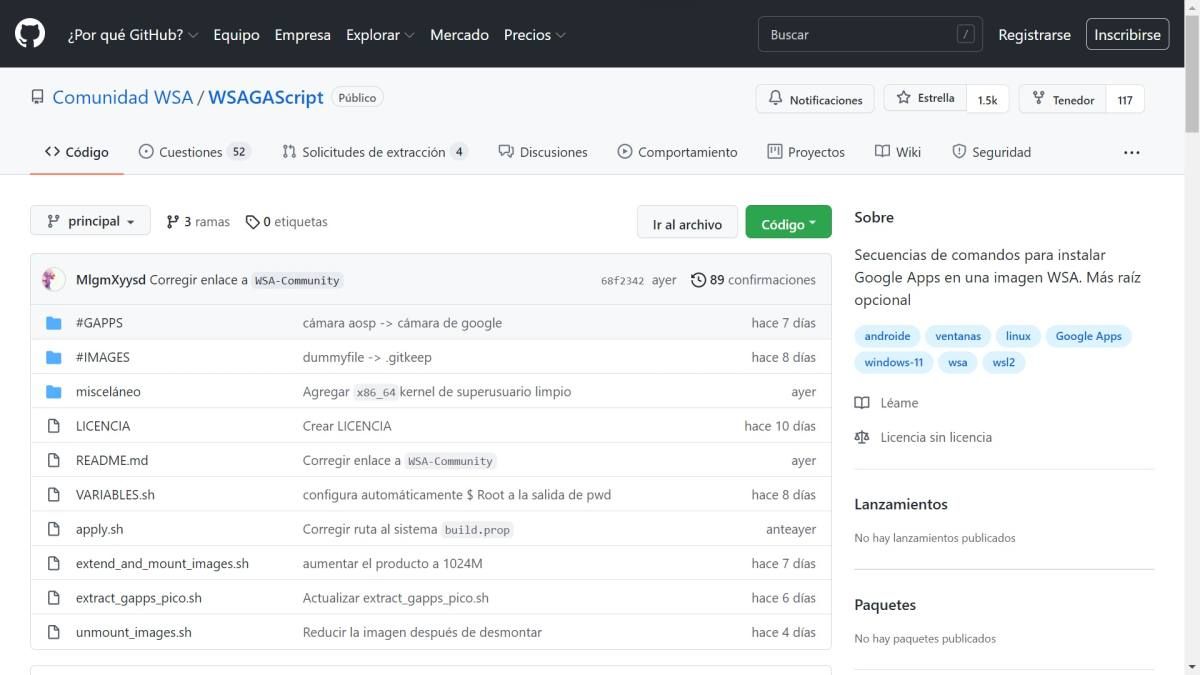Click the 117 forks count
This screenshot has height=675, width=1200.
tap(1125, 99)
